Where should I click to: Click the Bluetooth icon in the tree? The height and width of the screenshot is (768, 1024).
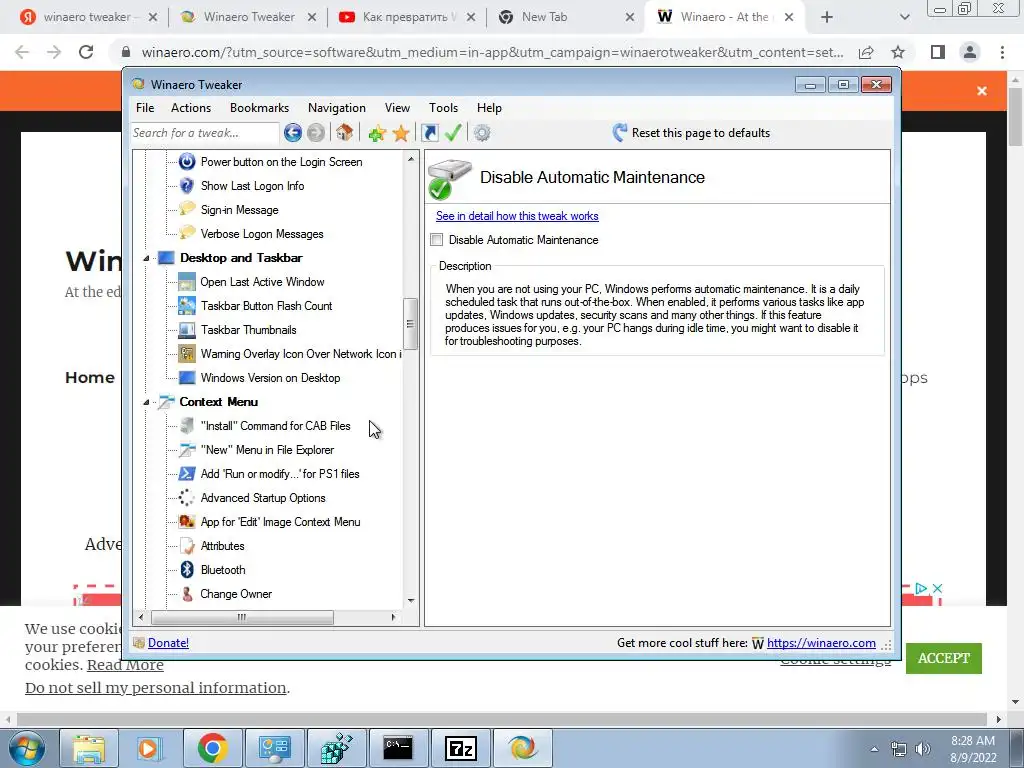coord(187,569)
